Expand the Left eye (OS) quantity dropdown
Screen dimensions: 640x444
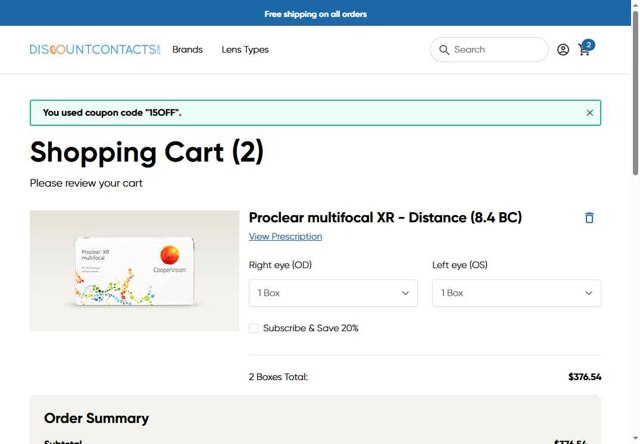(516, 293)
